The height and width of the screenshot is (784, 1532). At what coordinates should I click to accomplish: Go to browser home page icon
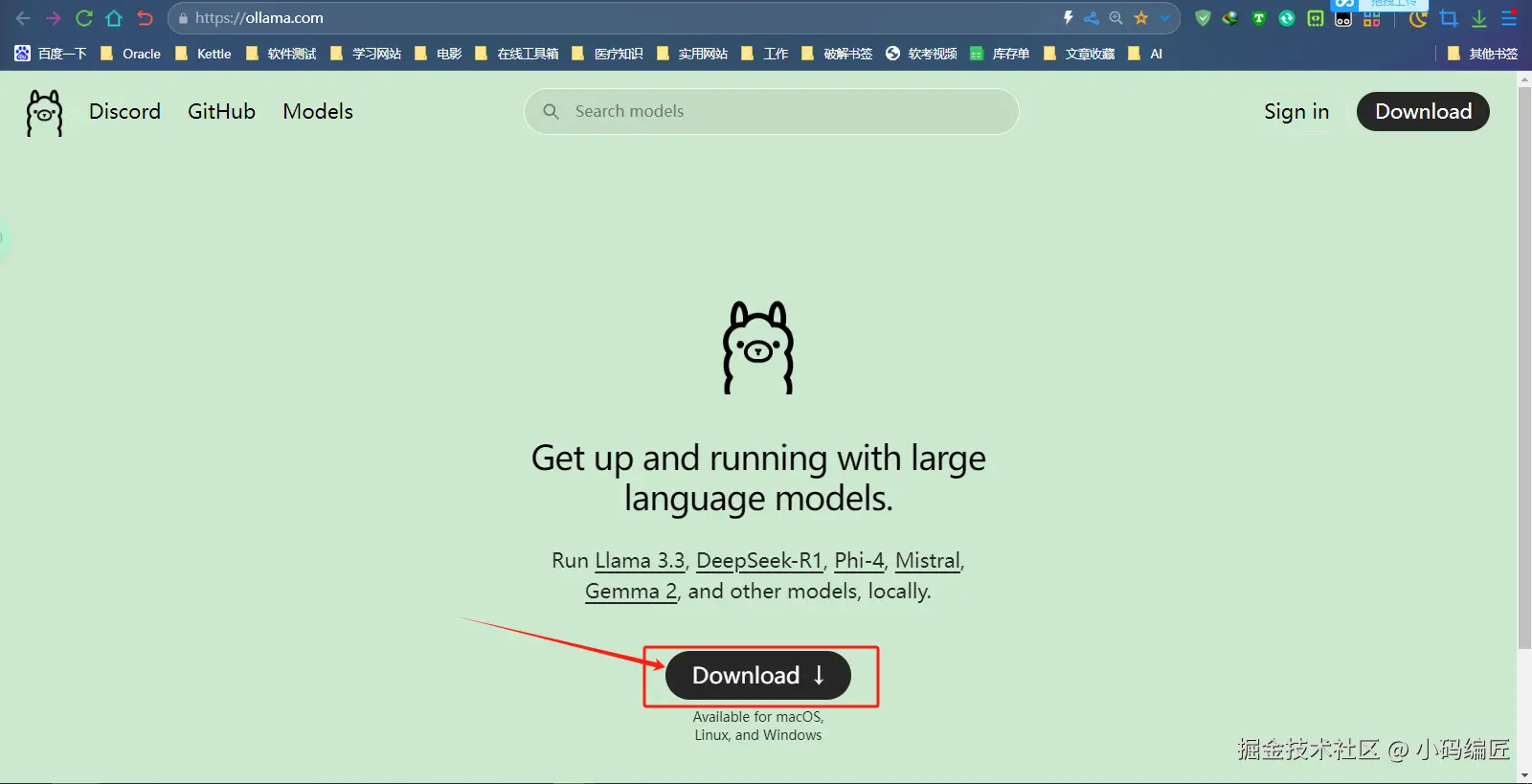[x=114, y=17]
